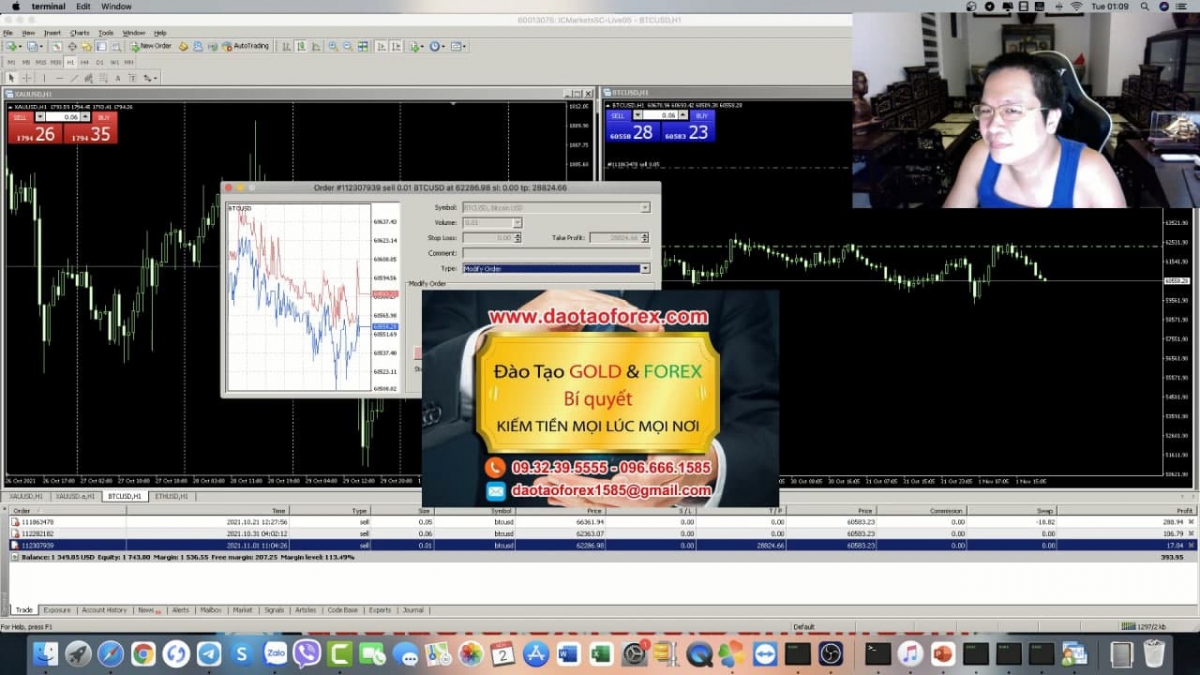Screen dimensions: 1200x675
Task: Open the Alerts terminal tab
Action: click(x=180, y=610)
